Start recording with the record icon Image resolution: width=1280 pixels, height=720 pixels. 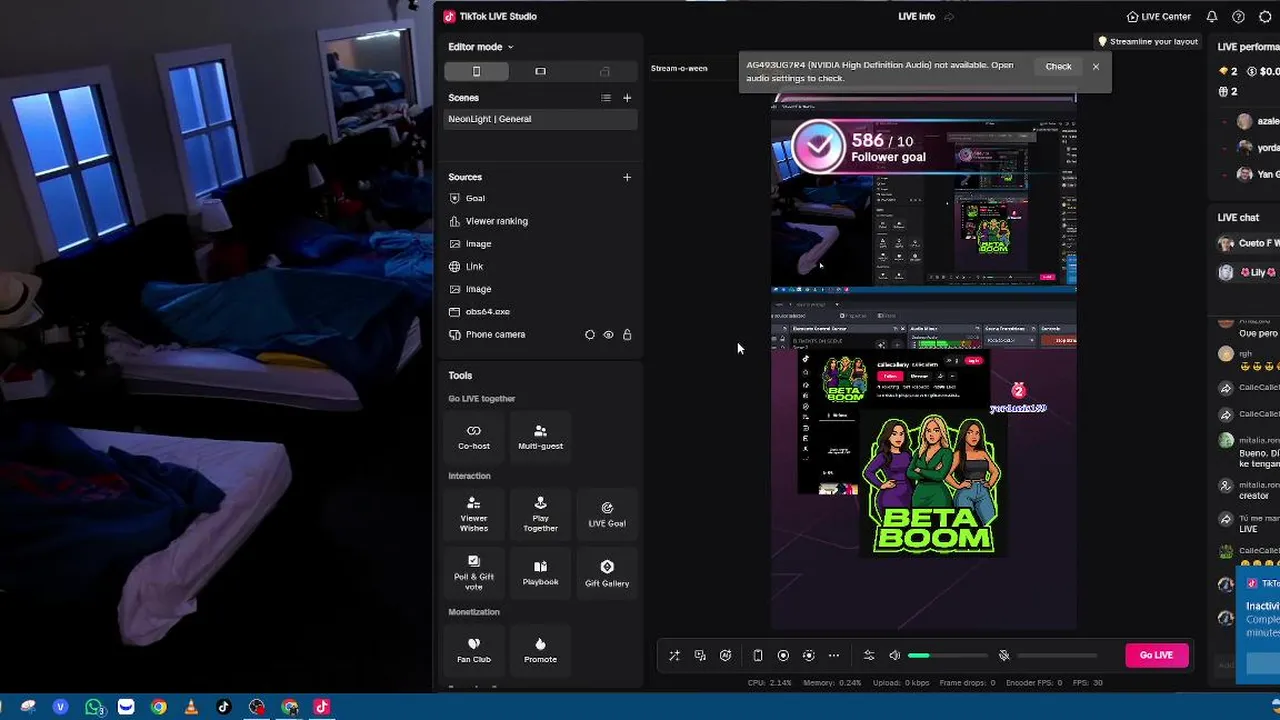pyautogui.click(x=783, y=656)
